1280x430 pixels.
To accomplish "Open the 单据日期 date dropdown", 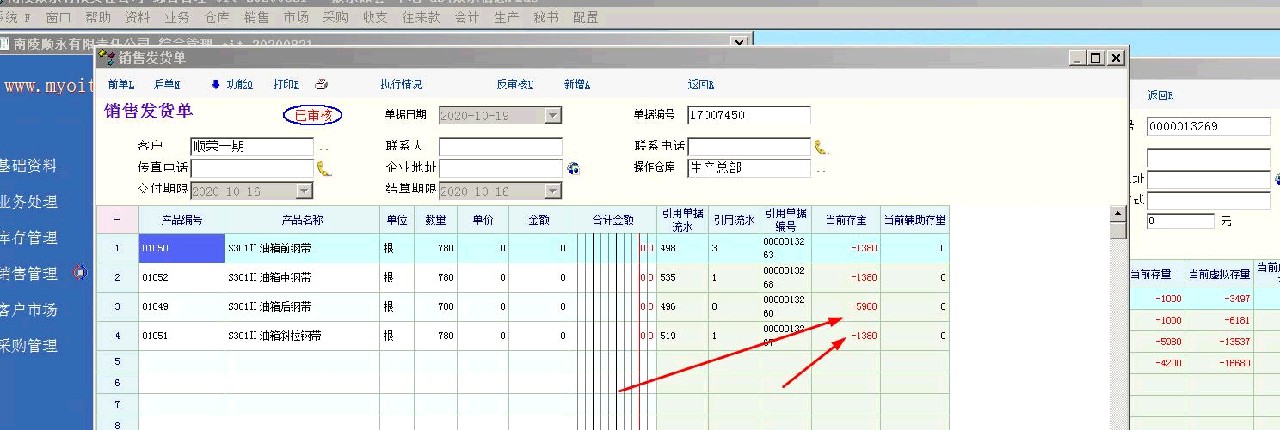I will tap(553, 116).
